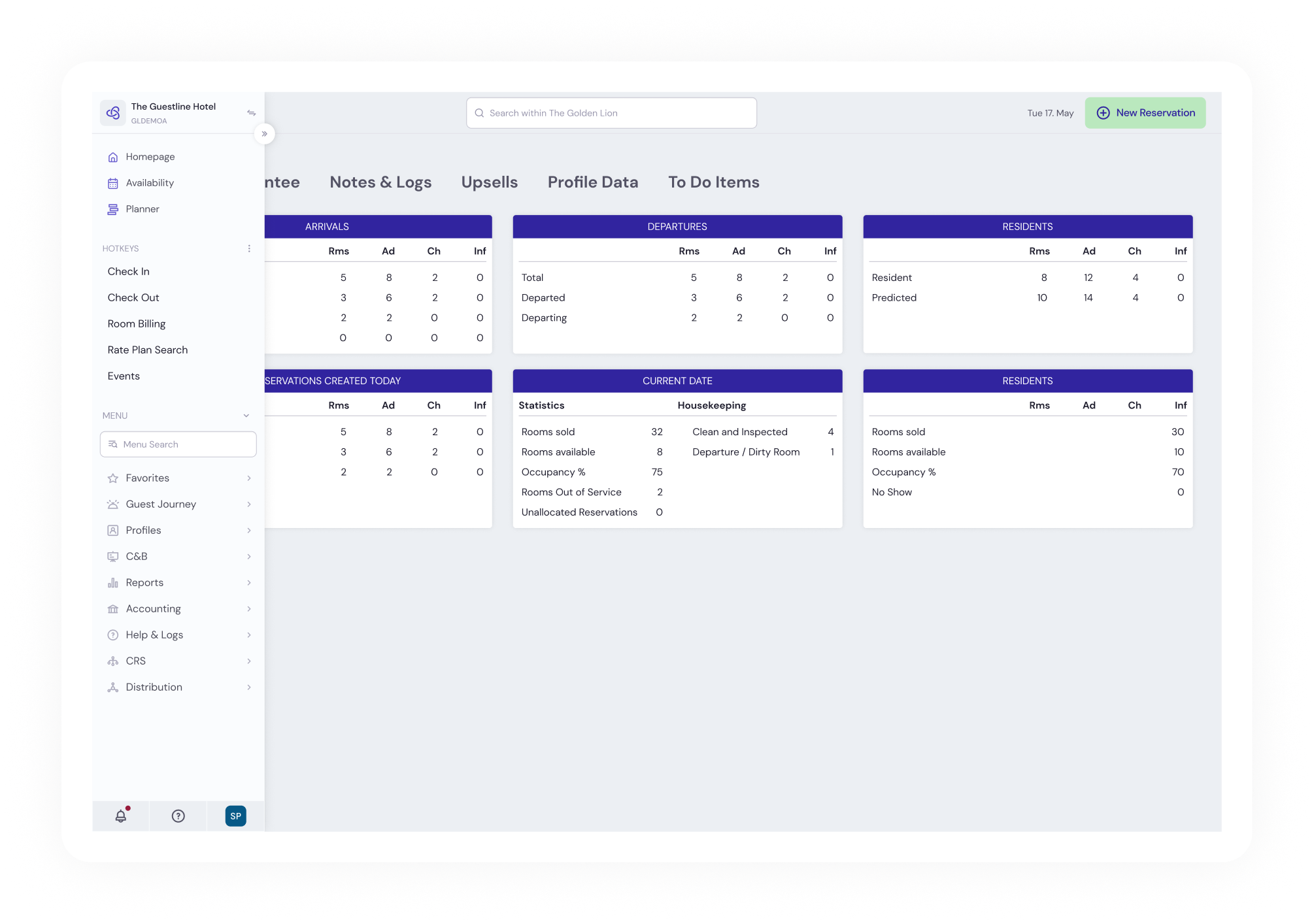
Task: Switch to the Profile Data tab
Action: [593, 182]
